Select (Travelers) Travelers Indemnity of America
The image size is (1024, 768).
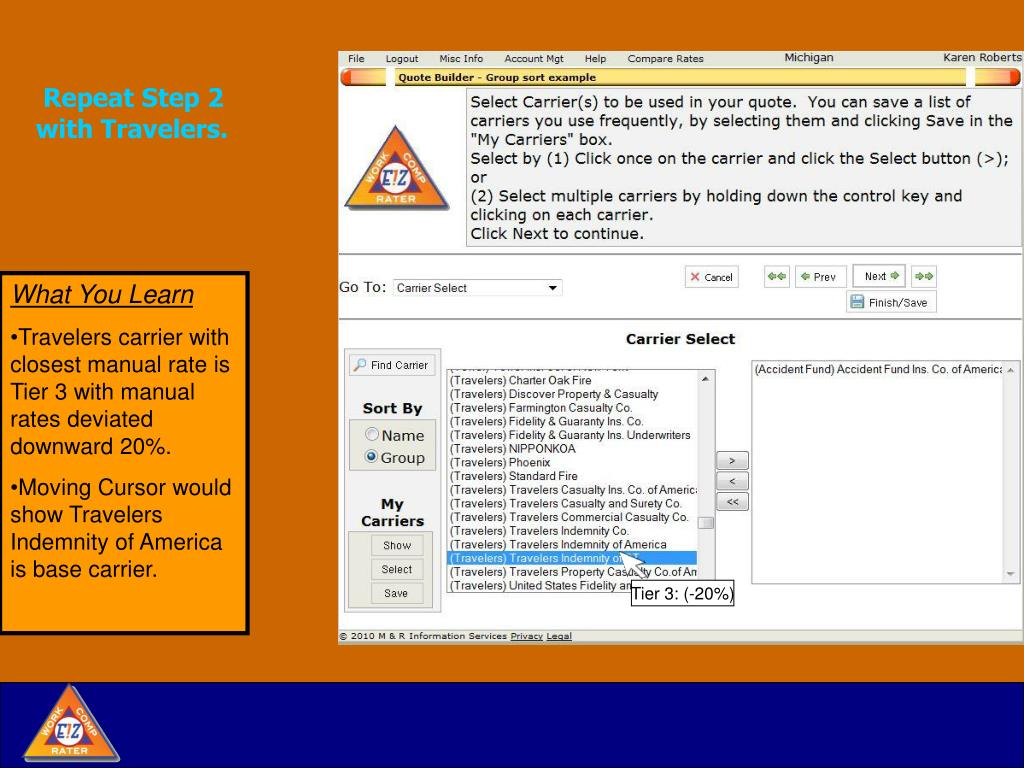tap(572, 545)
